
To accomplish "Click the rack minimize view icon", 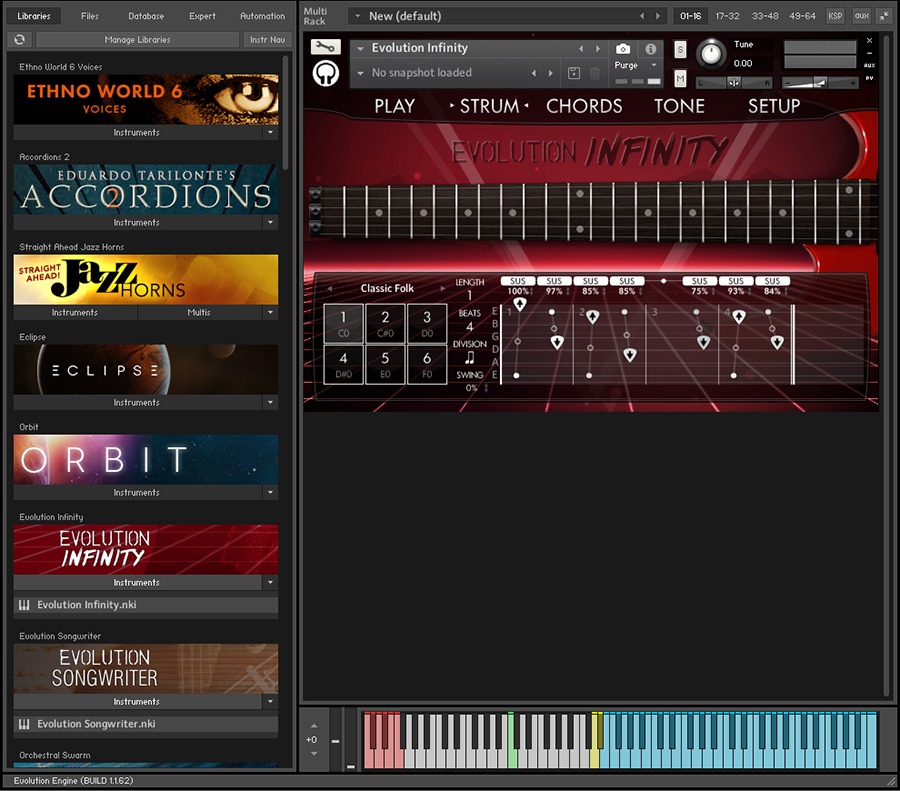I will coord(884,16).
